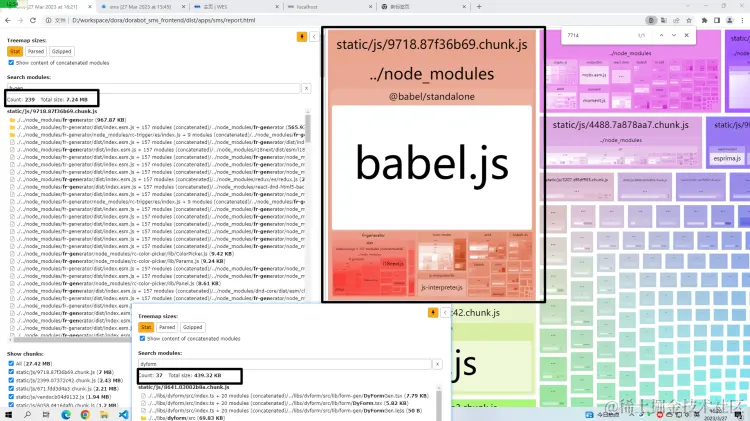Uncheck the vendor js (1.94 MB) checkbox
This screenshot has width=750, height=421.
[11, 397]
